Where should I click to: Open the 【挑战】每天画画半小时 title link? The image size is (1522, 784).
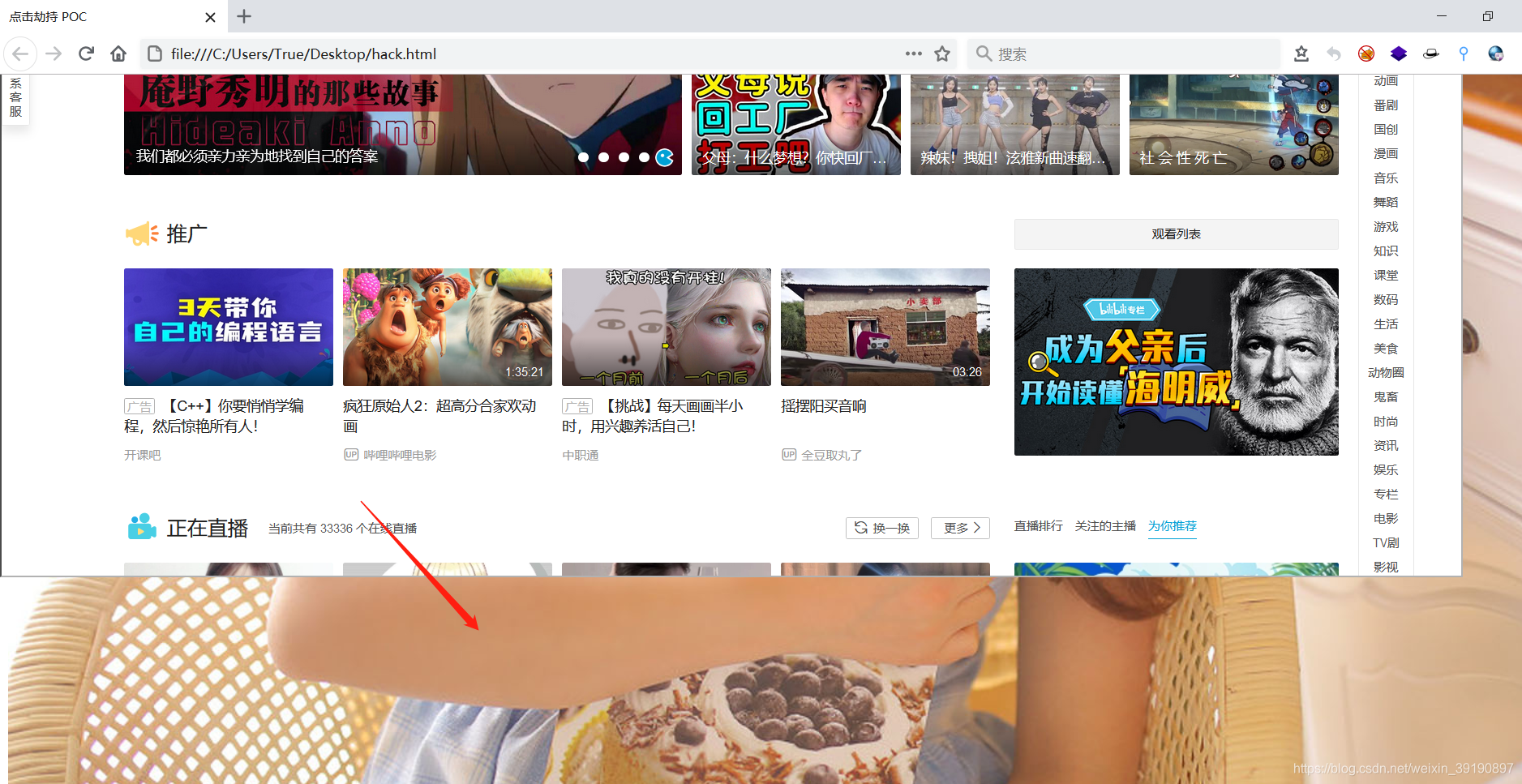653,416
